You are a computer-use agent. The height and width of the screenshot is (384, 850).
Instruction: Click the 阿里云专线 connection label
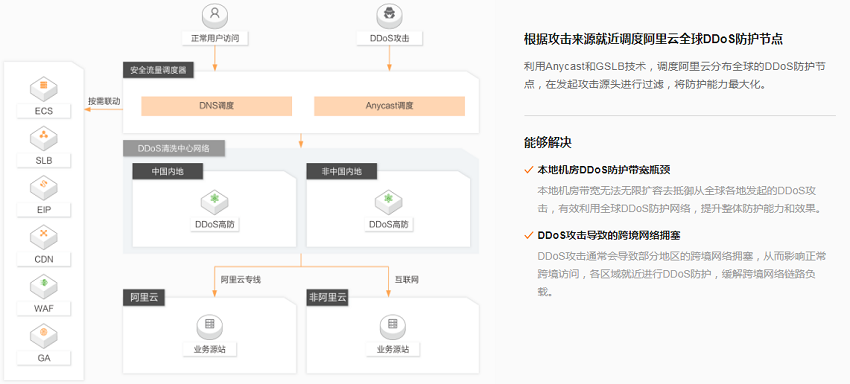click(241, 280)
